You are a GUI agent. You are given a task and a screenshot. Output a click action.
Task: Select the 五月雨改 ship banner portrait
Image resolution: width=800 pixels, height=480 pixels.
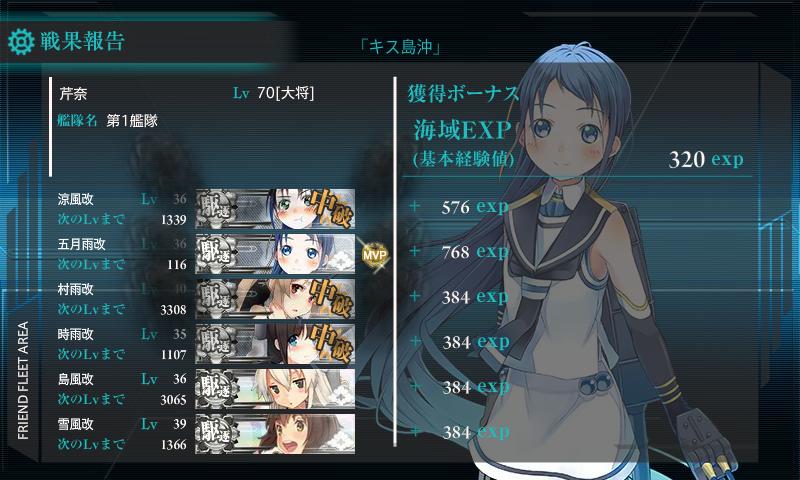[276, 254]
